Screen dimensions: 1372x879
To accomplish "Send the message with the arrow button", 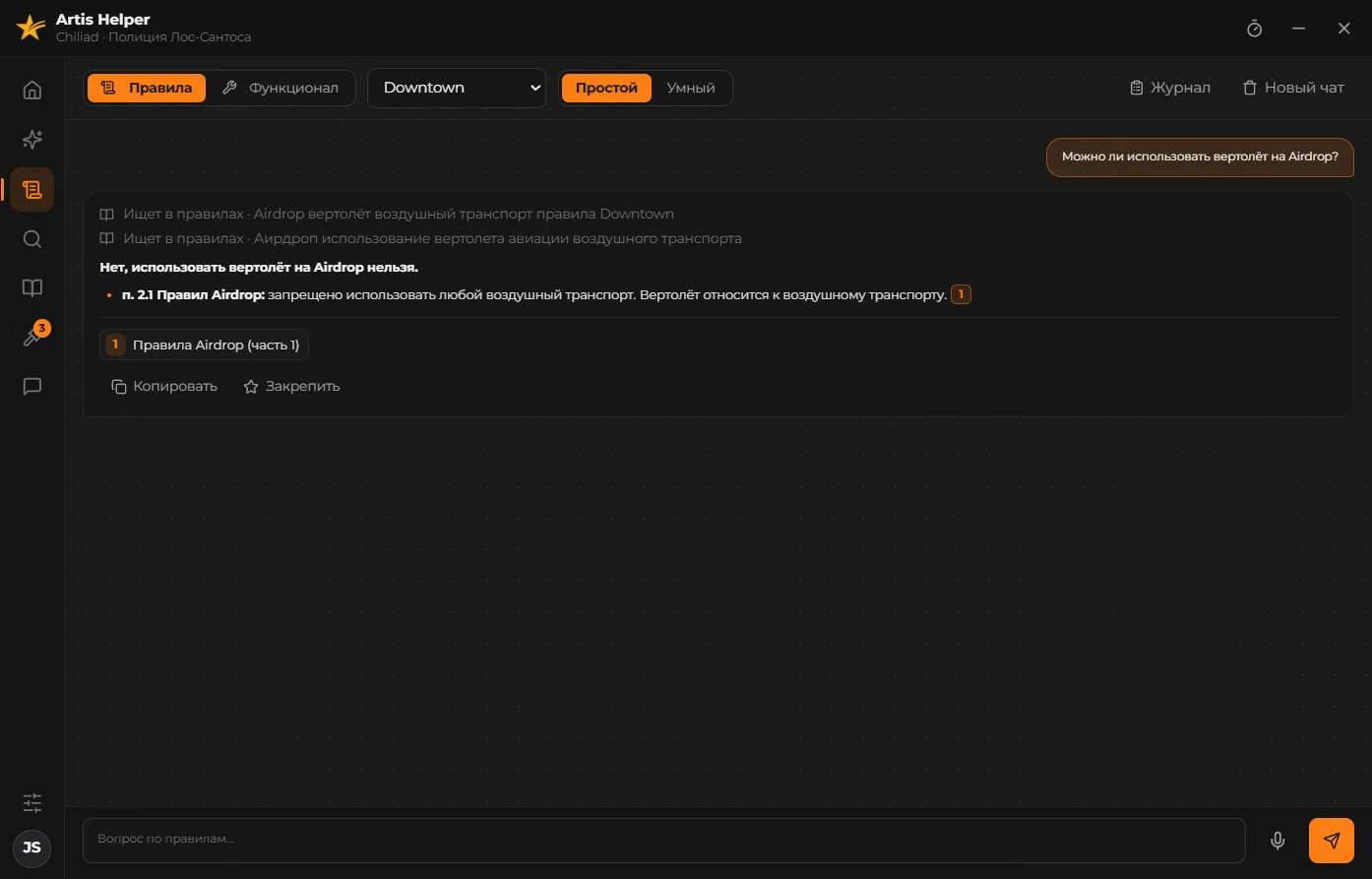I will [1332, 841].
